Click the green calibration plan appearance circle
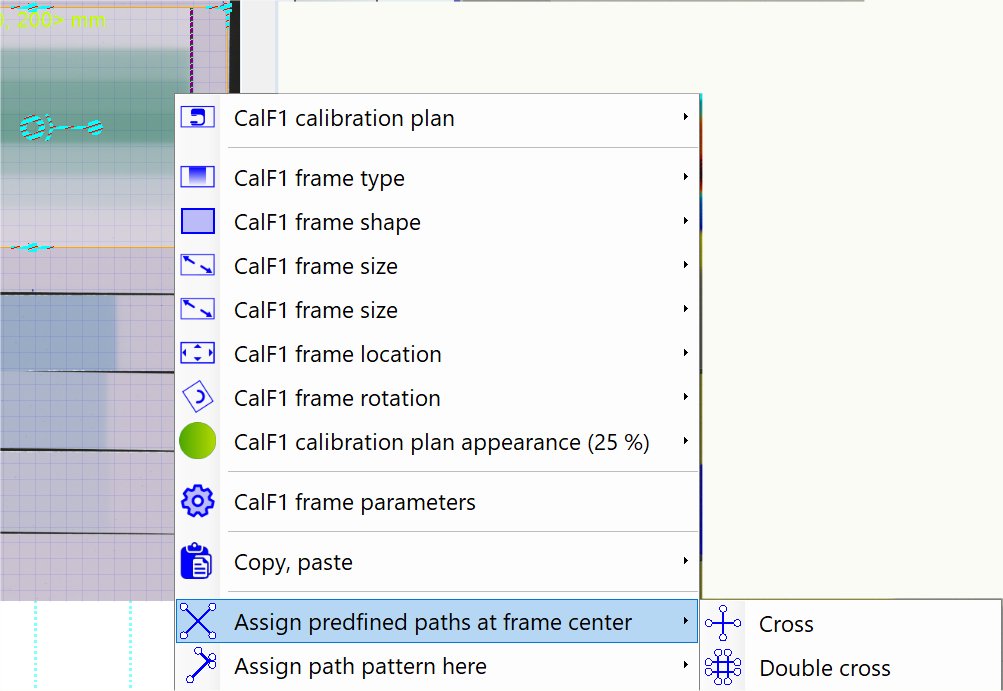The height and width of the screenshot is (691, 1003). [x=197, y=442]
